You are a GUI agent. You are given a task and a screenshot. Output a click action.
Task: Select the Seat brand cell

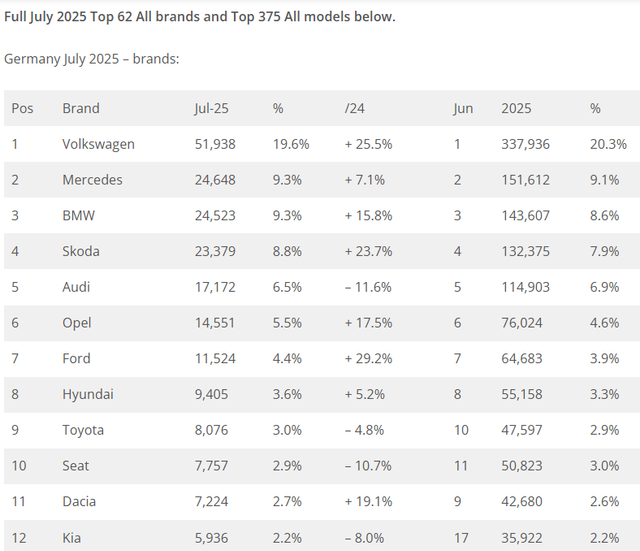pos(77,466)
